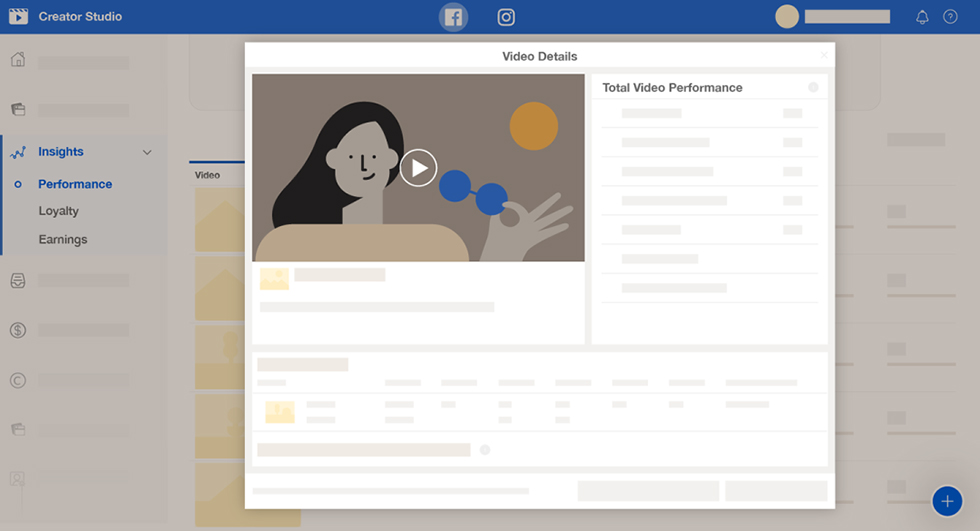Switch to the Facebook platform icon
Image resolution: width=980 pixels, height=531 pixels.
[x=453, y=17]
